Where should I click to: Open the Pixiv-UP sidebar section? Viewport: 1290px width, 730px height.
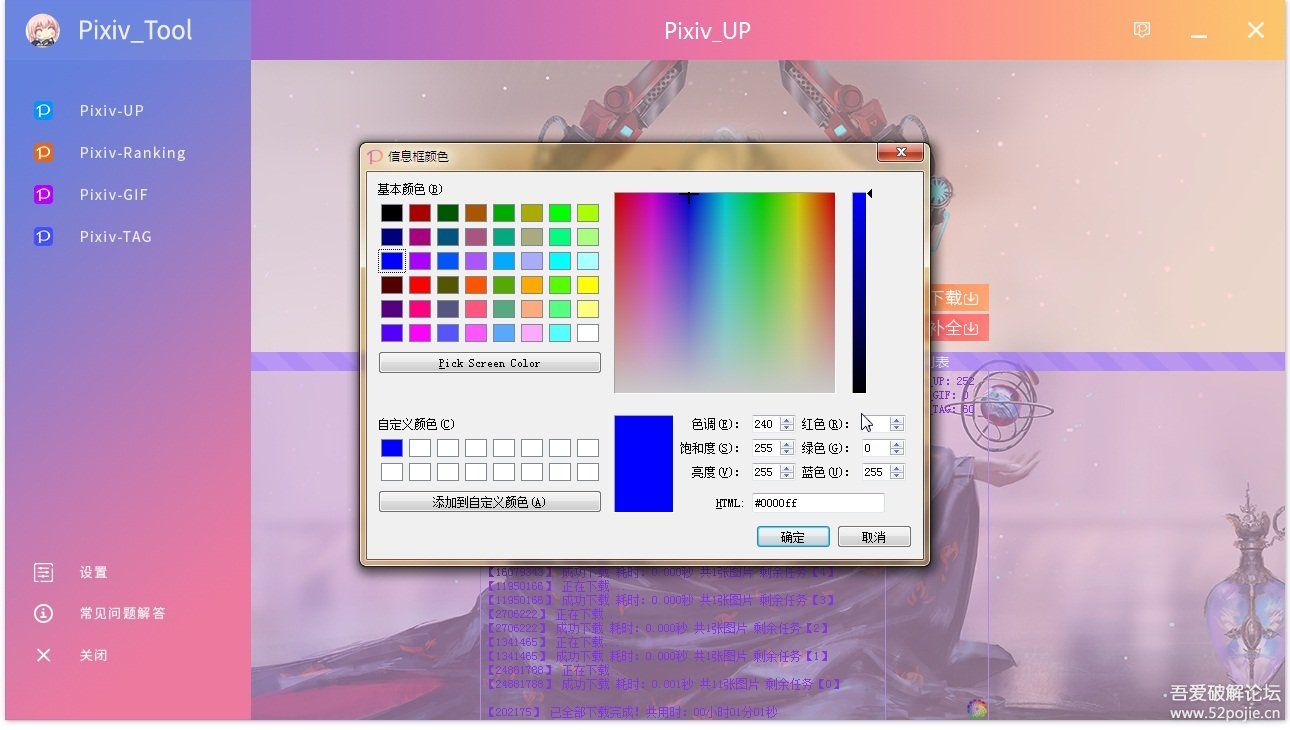click(x=112, y=111)
